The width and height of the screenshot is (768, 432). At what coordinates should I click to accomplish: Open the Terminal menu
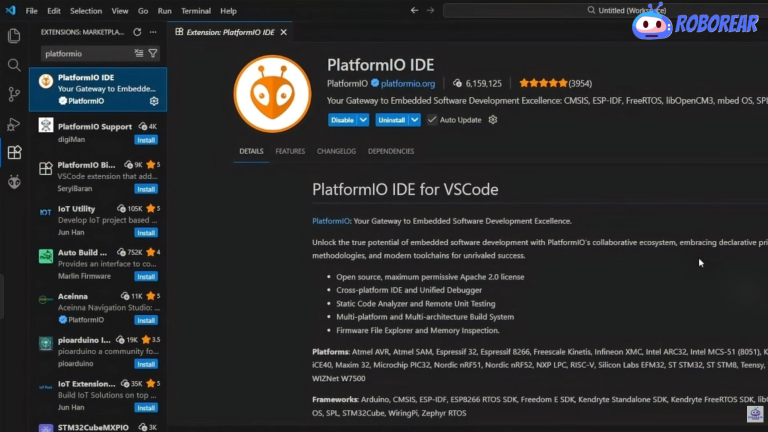pyautogui.click(x=196, y=11)
